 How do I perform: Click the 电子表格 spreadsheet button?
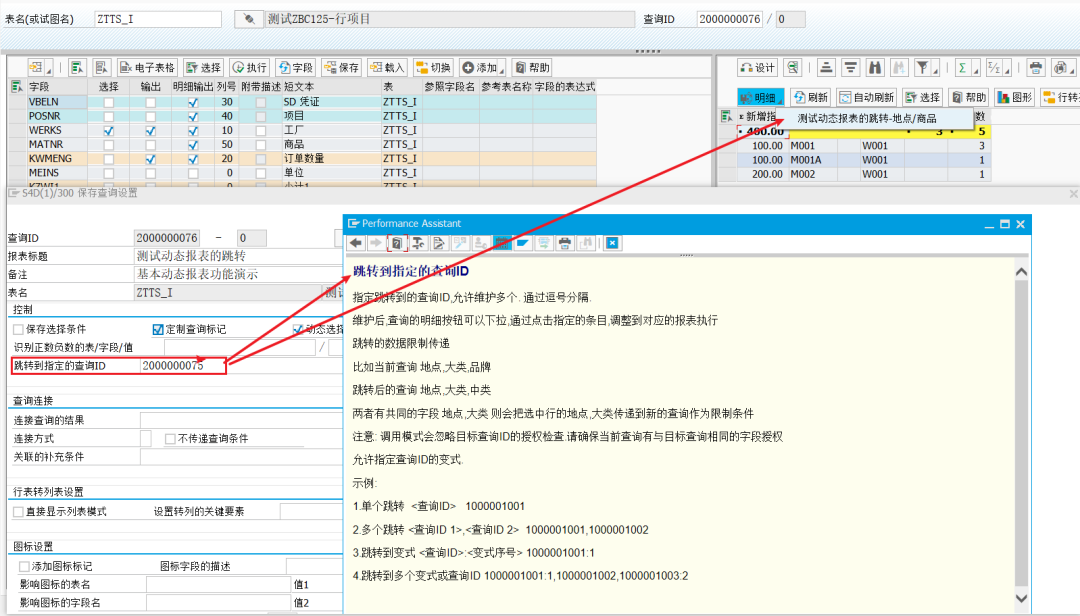tap(147, 68)
